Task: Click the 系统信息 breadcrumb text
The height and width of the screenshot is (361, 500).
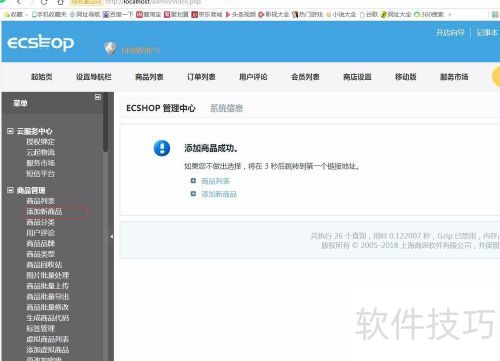Action: (226, 108)
